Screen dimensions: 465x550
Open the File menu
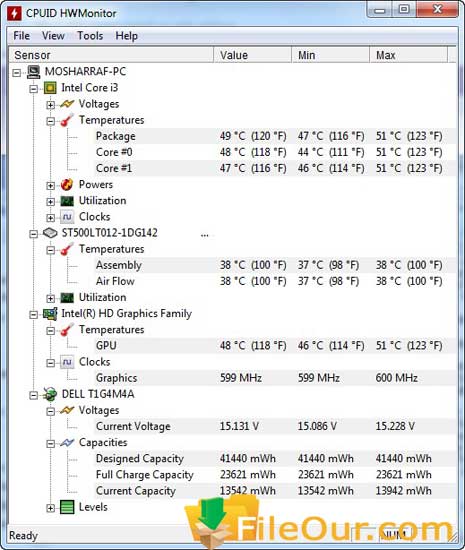[x=21, y=36]
